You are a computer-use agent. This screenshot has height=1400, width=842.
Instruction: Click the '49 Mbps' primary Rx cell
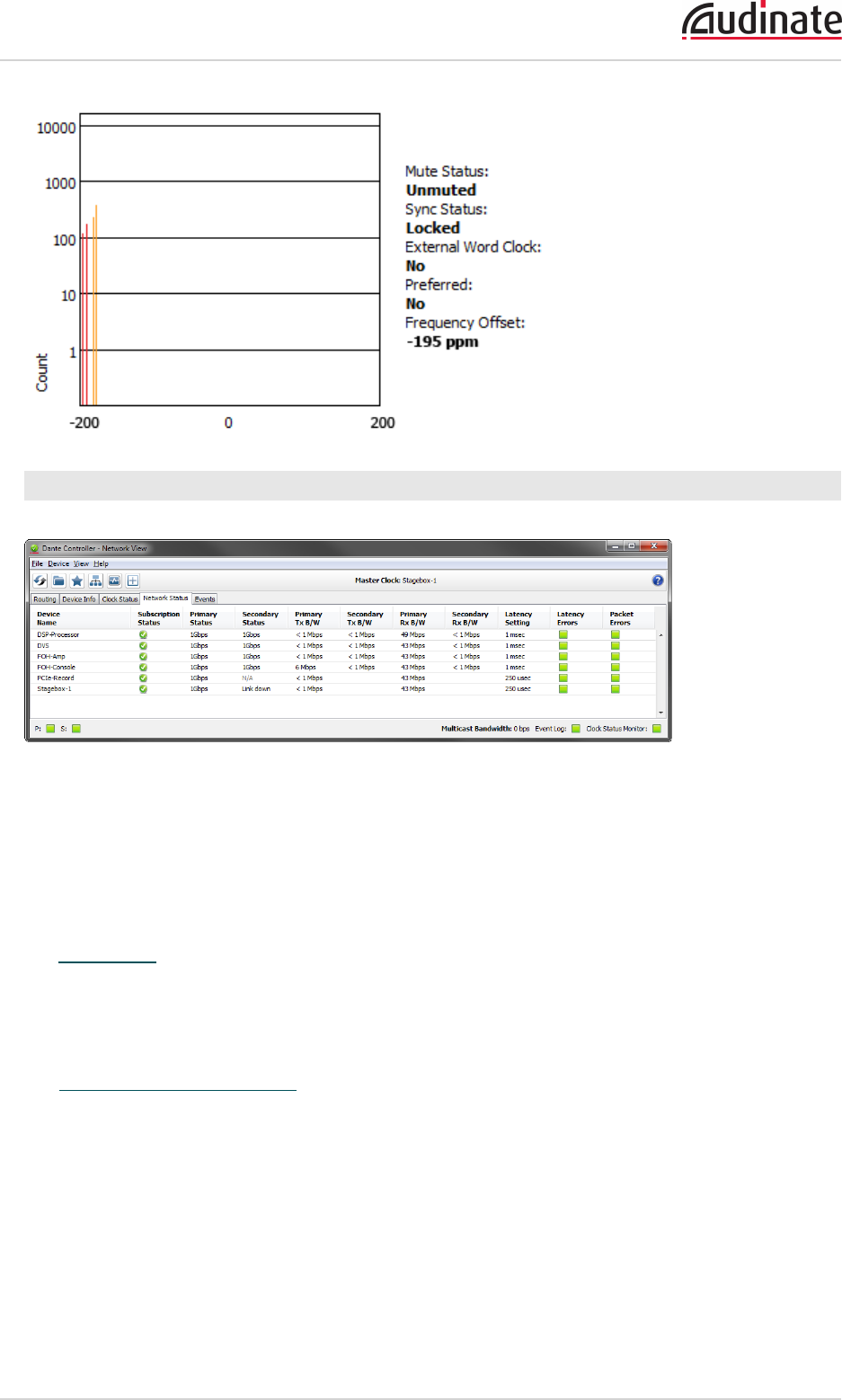(413, 635)
